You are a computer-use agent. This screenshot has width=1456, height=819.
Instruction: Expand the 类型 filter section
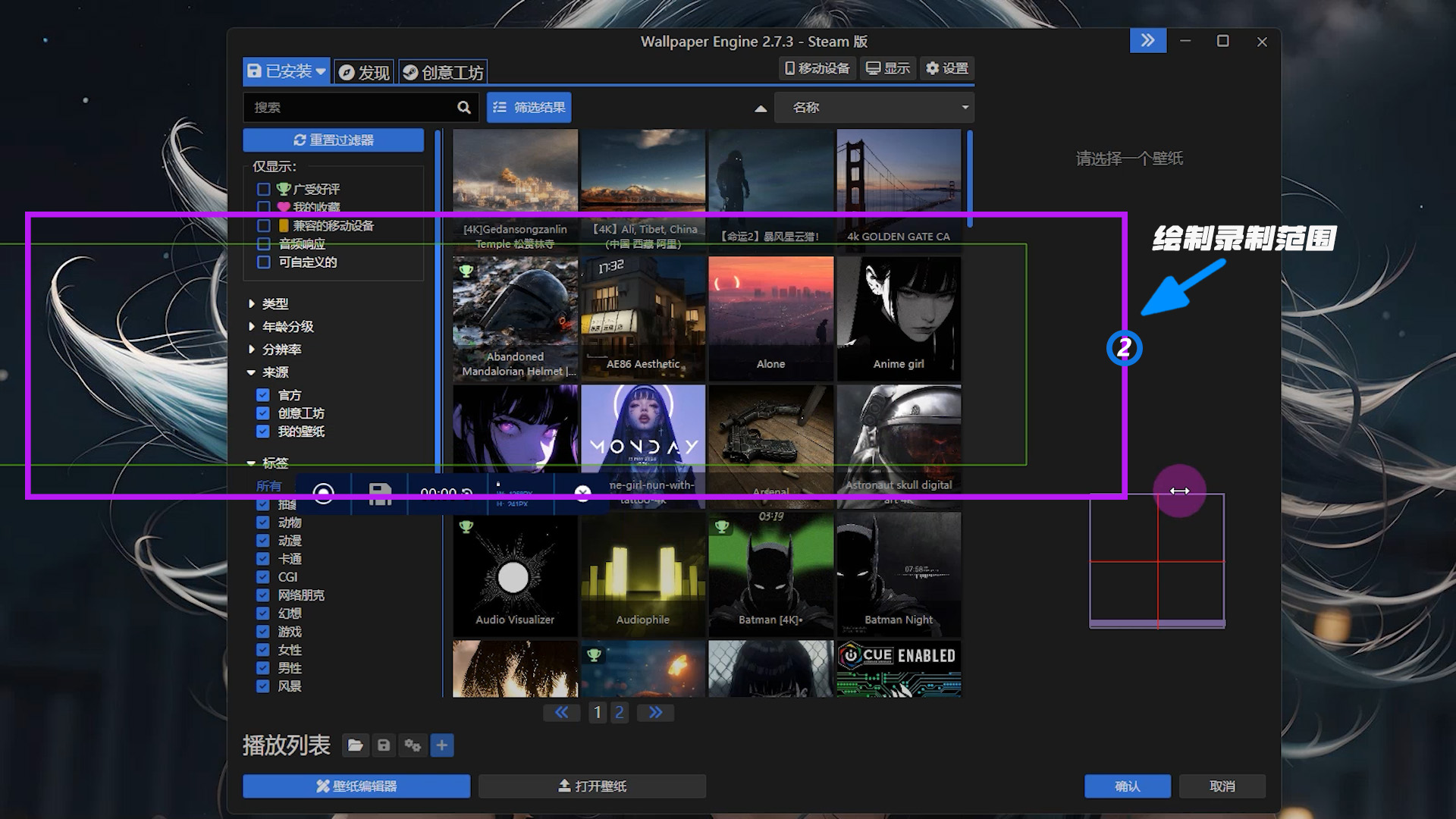pyautogui.click(x=268, y=304)
